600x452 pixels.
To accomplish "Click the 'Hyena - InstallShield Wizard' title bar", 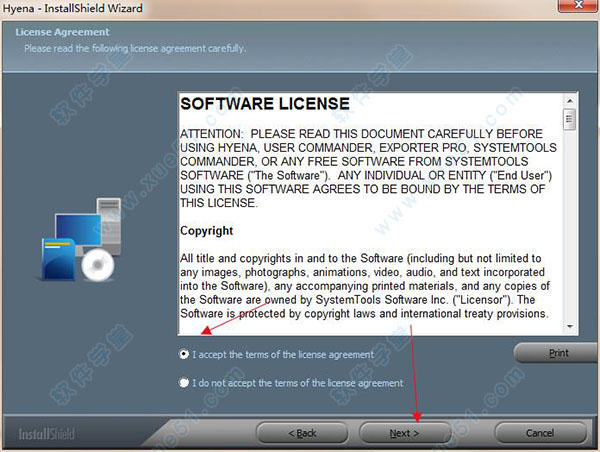I will 300,9.
